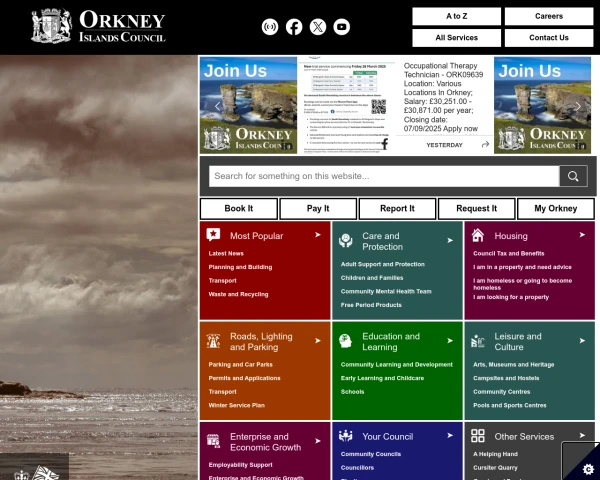Click the Enterprise and Economic Growth shop icon
600x480 pixels.
tap(213, 441)
